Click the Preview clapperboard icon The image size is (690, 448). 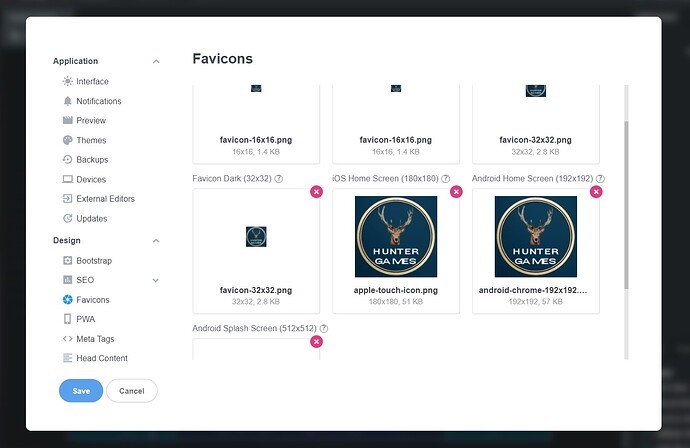pyautogui.click(x=67, y=120)
